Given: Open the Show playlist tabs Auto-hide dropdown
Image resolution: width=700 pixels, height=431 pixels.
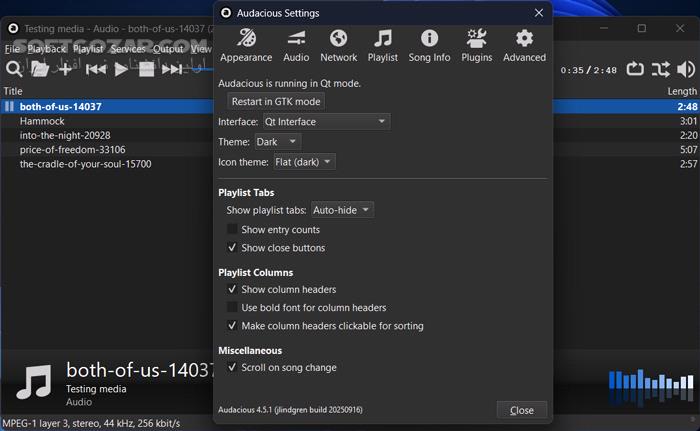Looking at the screenshot, I should click(342, 210).
